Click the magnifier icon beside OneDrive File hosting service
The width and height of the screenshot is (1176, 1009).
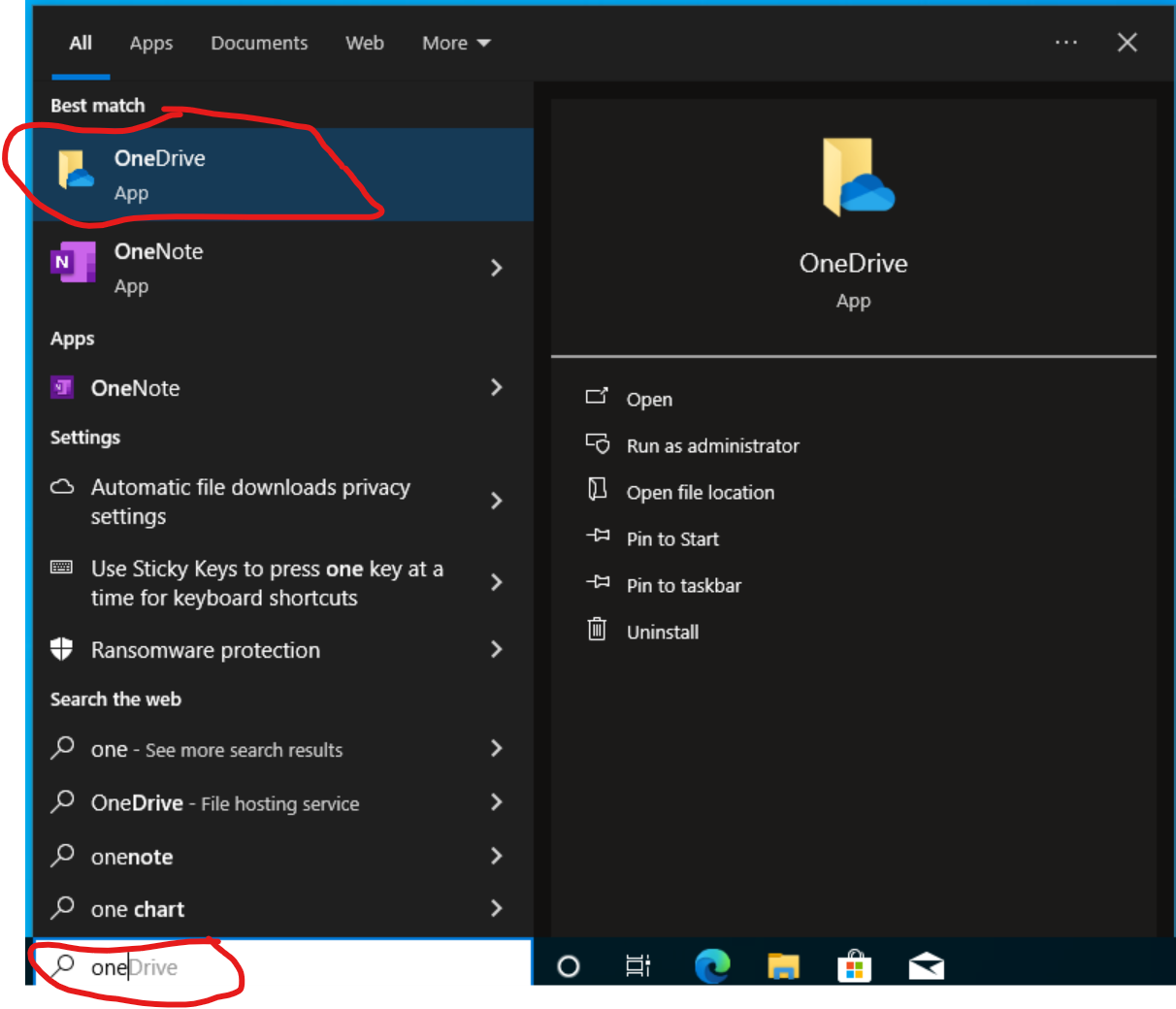63,801
